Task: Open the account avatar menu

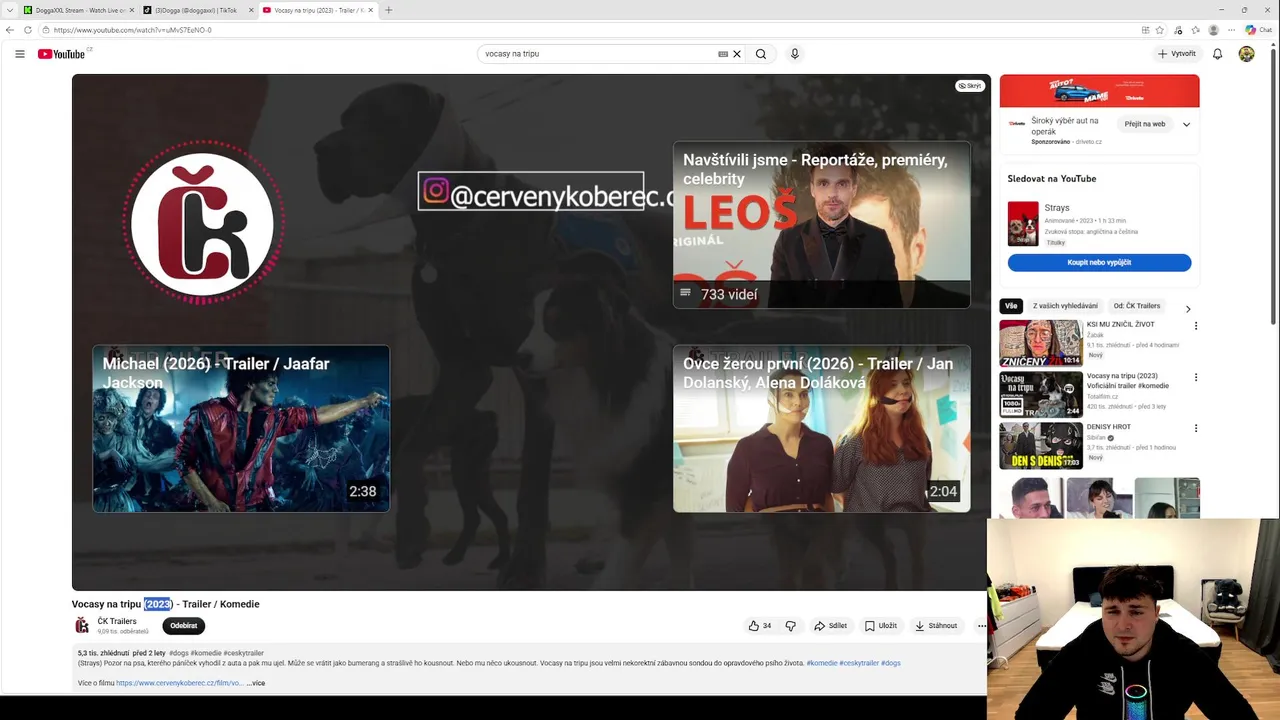Action: pyautogui.click(x=1246, y=54)
